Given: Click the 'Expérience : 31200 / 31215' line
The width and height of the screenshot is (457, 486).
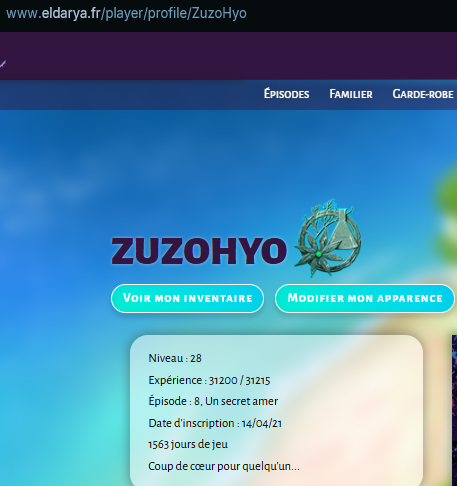Looking at the screenshot, I should [209, 380].
